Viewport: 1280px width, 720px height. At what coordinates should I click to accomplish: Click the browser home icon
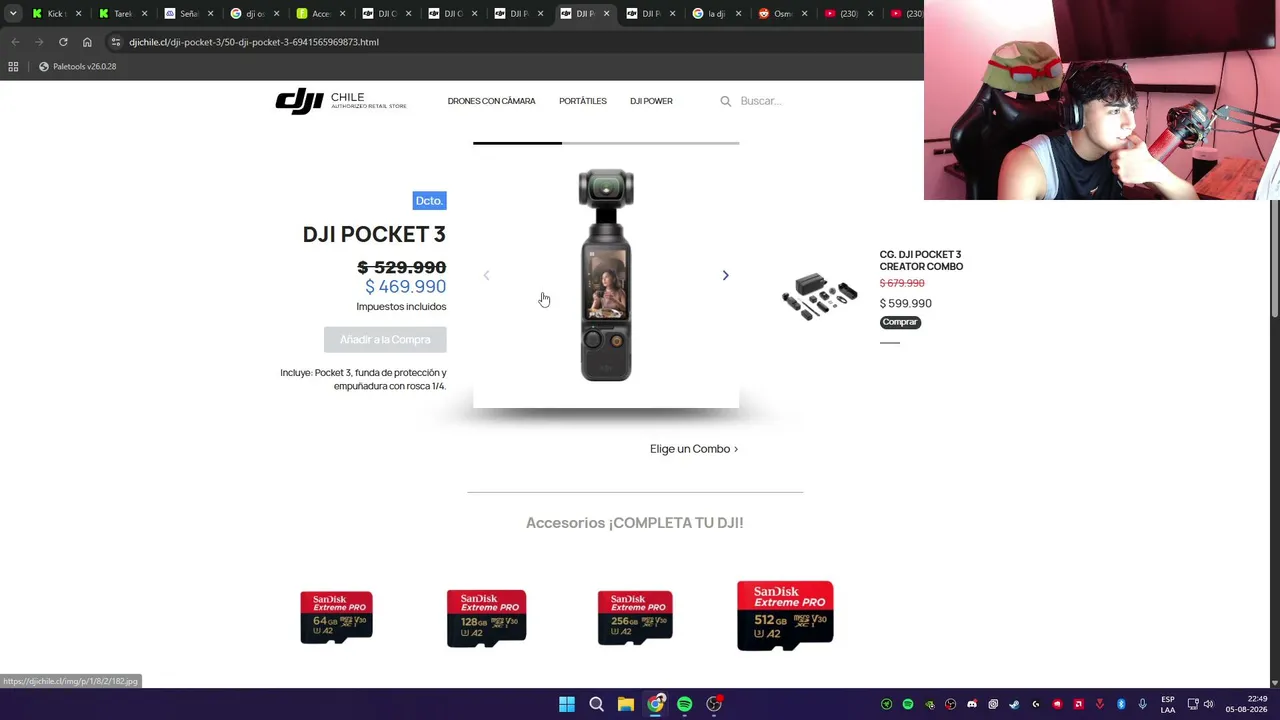(x=87, y=42)
